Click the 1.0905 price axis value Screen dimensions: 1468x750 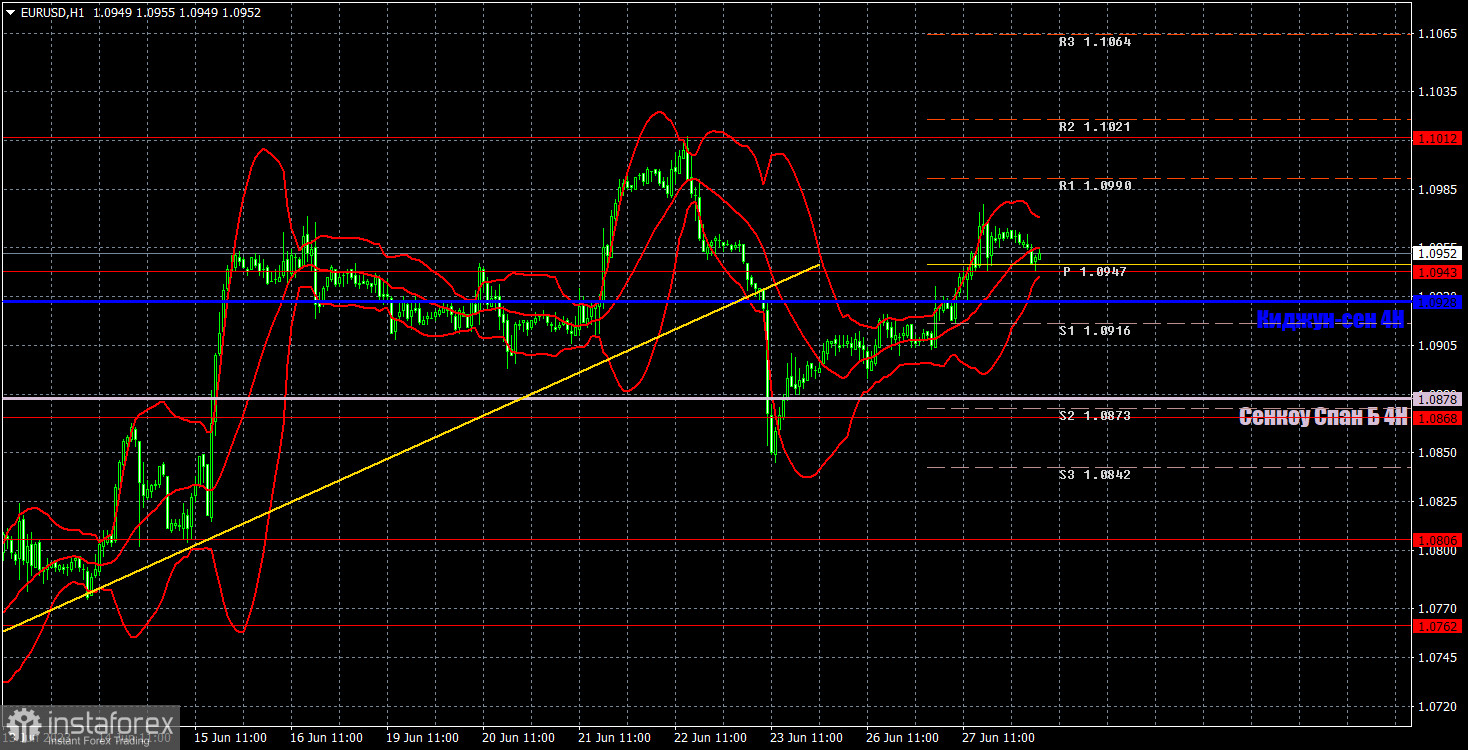click(x=1436, y=346)
